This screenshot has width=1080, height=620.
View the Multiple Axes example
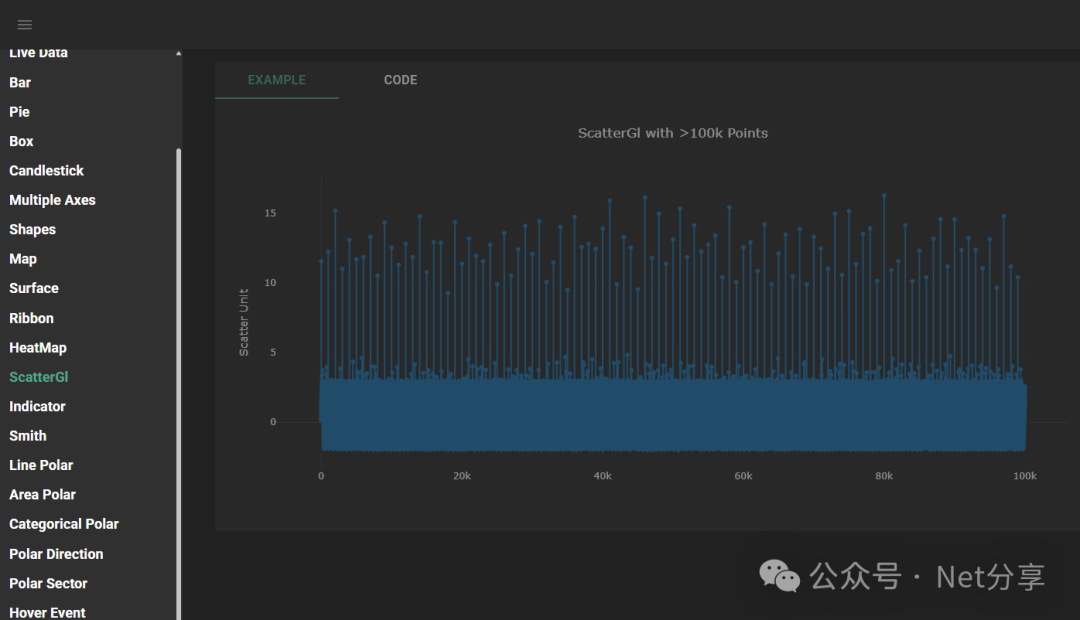(x=52, y=200)
